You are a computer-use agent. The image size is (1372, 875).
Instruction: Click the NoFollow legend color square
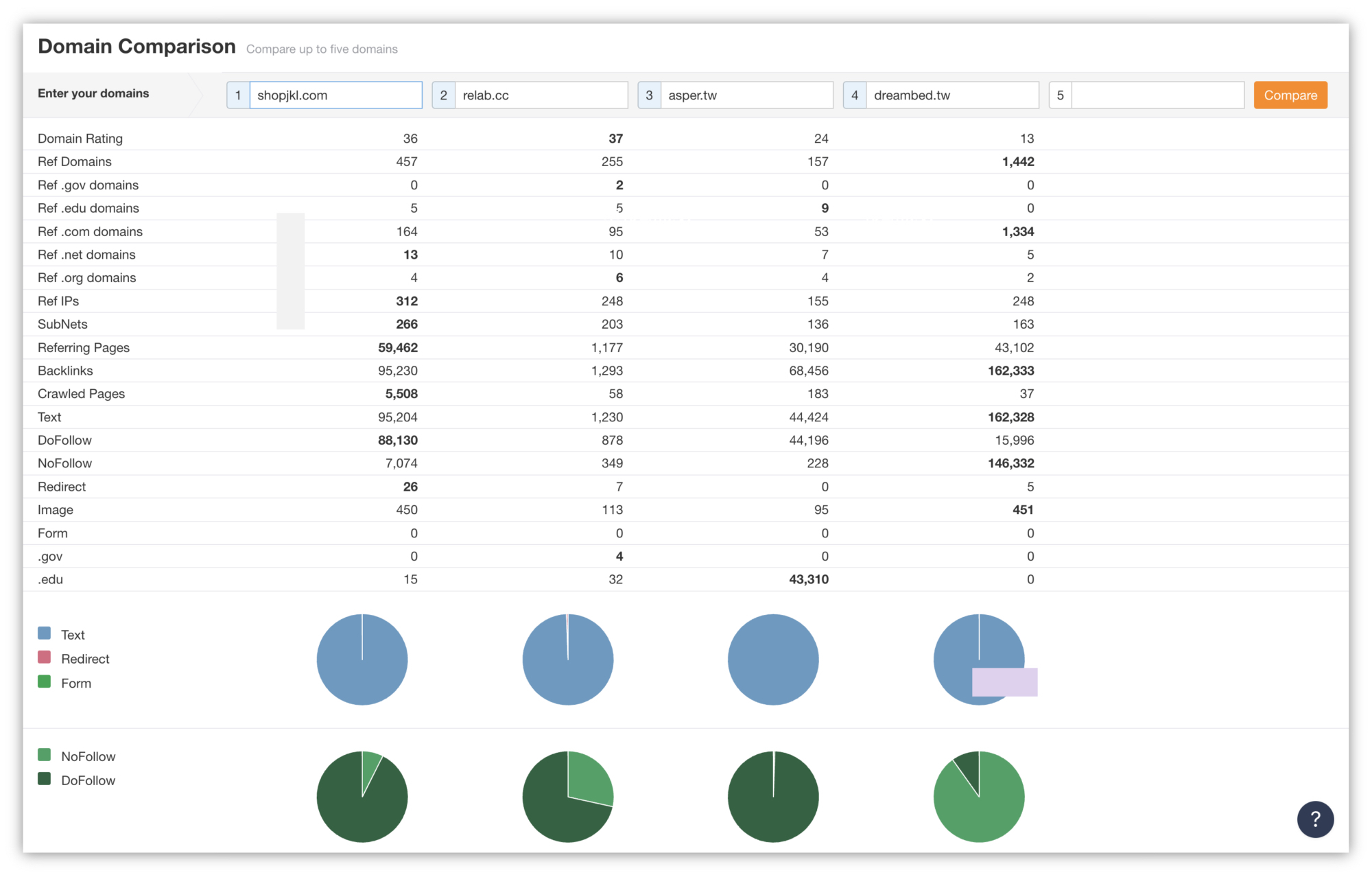point(45,755)
